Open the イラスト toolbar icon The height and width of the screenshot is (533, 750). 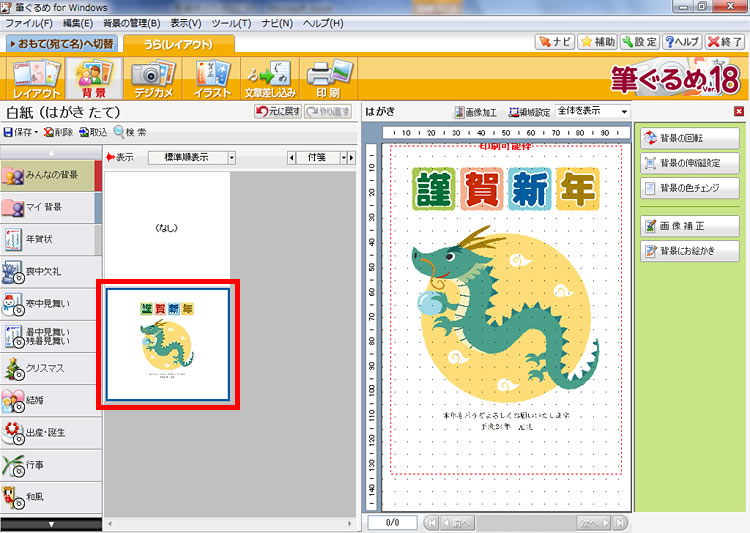click(x=212, y=78)
